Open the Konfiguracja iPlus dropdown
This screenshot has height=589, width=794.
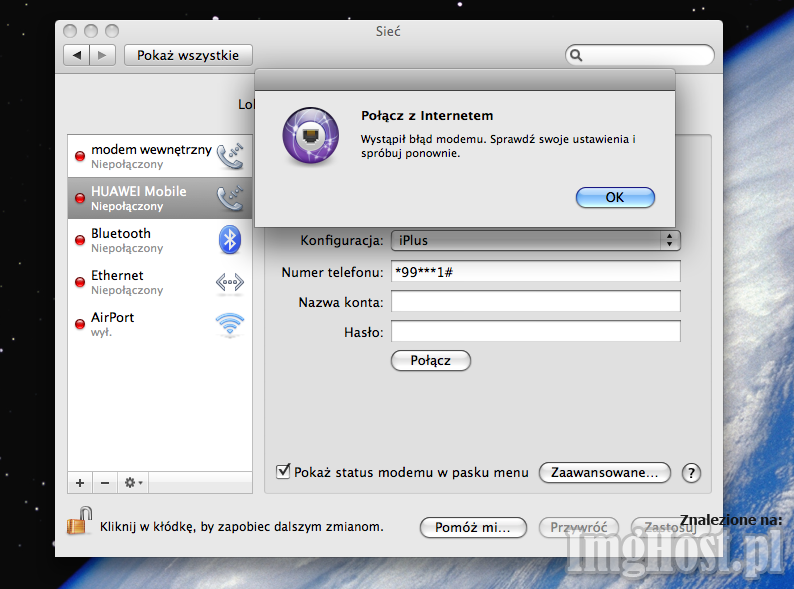536,241
